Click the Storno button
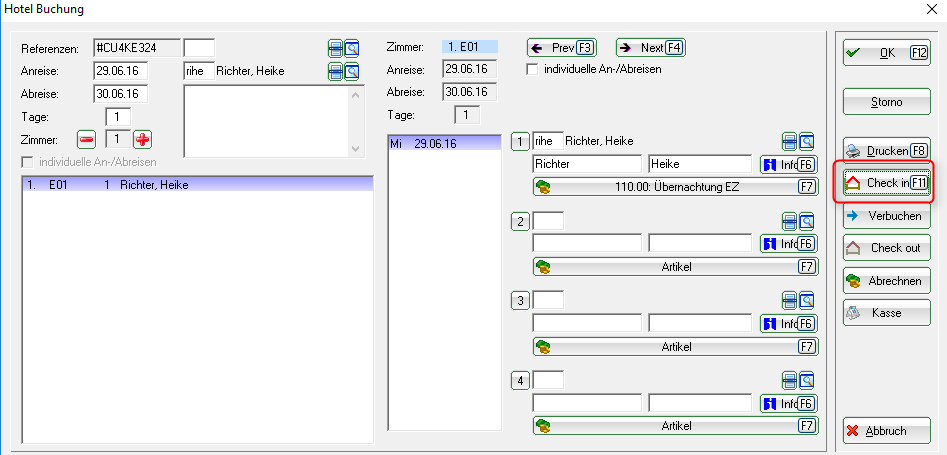Screen dimensions: 947x455 pos(887,102)
